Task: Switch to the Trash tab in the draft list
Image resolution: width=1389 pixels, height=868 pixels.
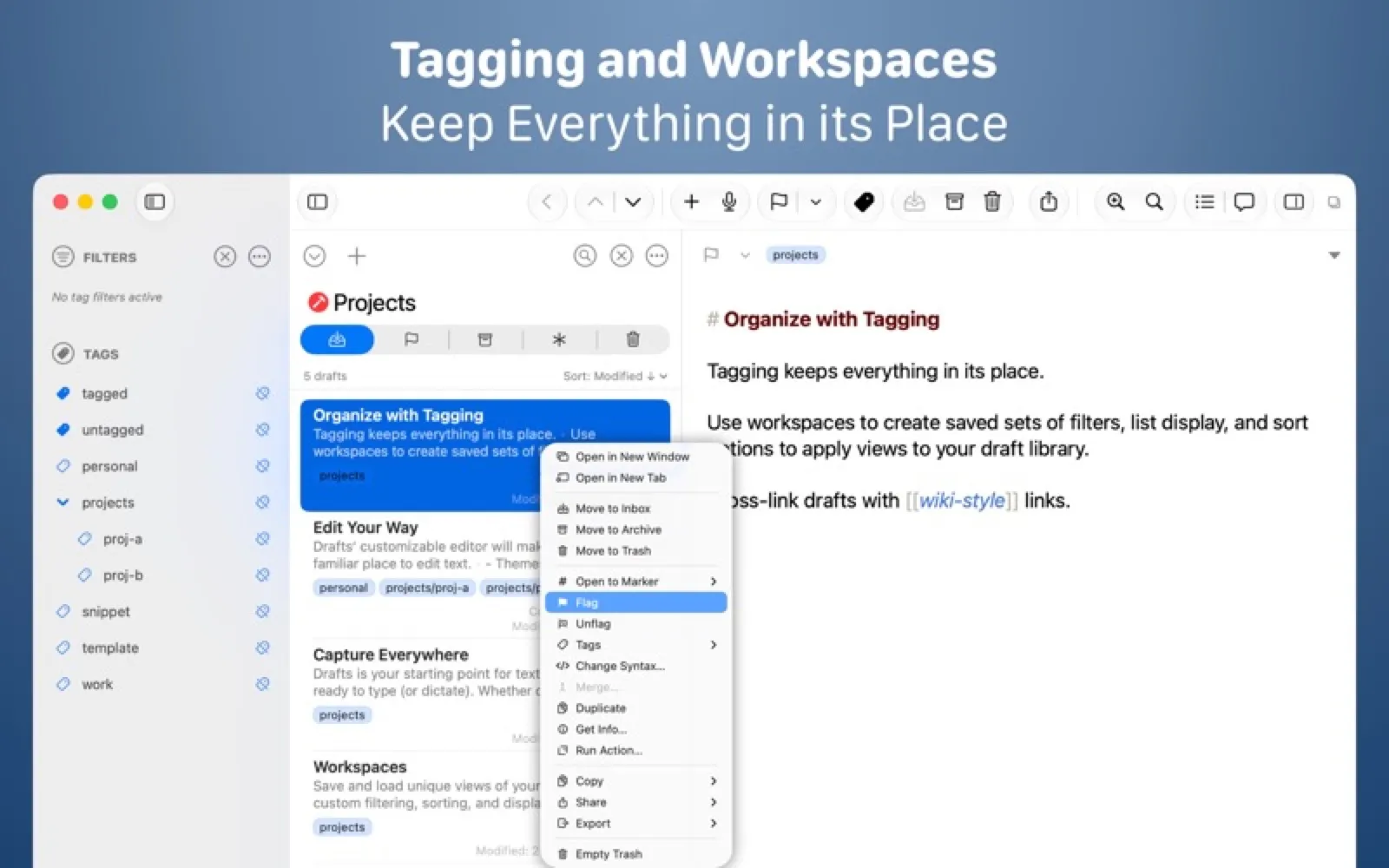Action: (x=633, y=339)
